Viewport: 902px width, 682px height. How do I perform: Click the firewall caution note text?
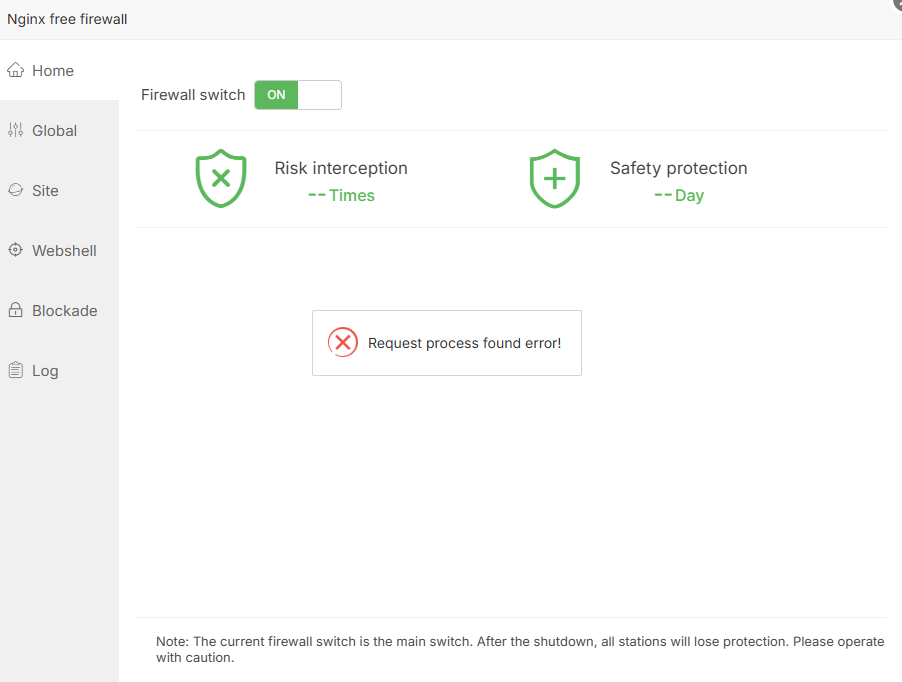[520, 650]
